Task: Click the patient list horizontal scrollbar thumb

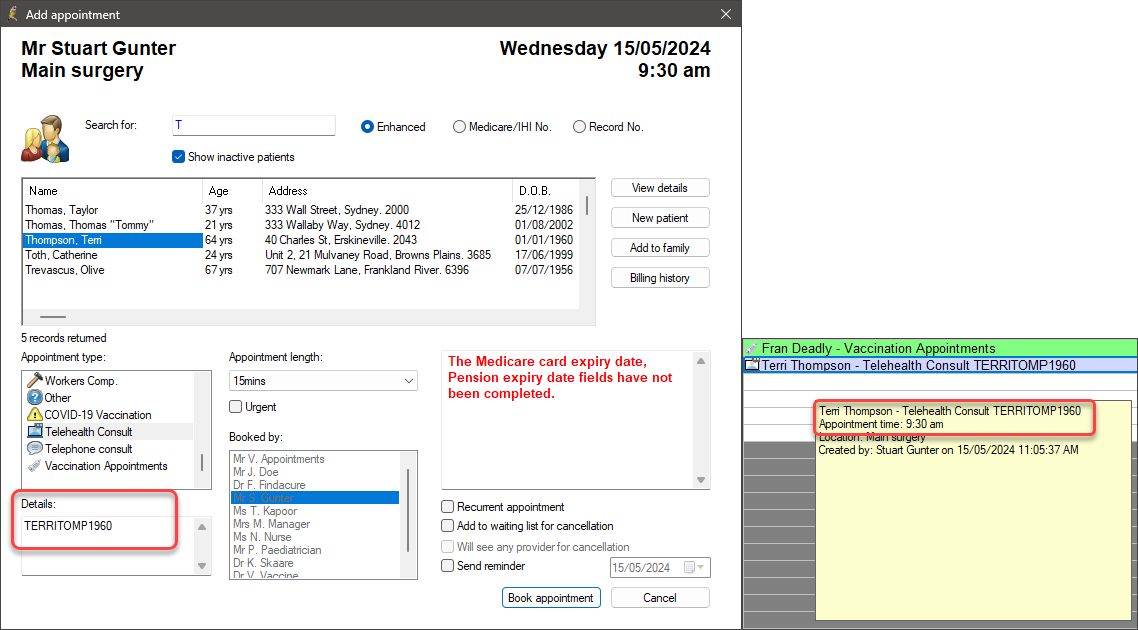Action: coord(52,317)
